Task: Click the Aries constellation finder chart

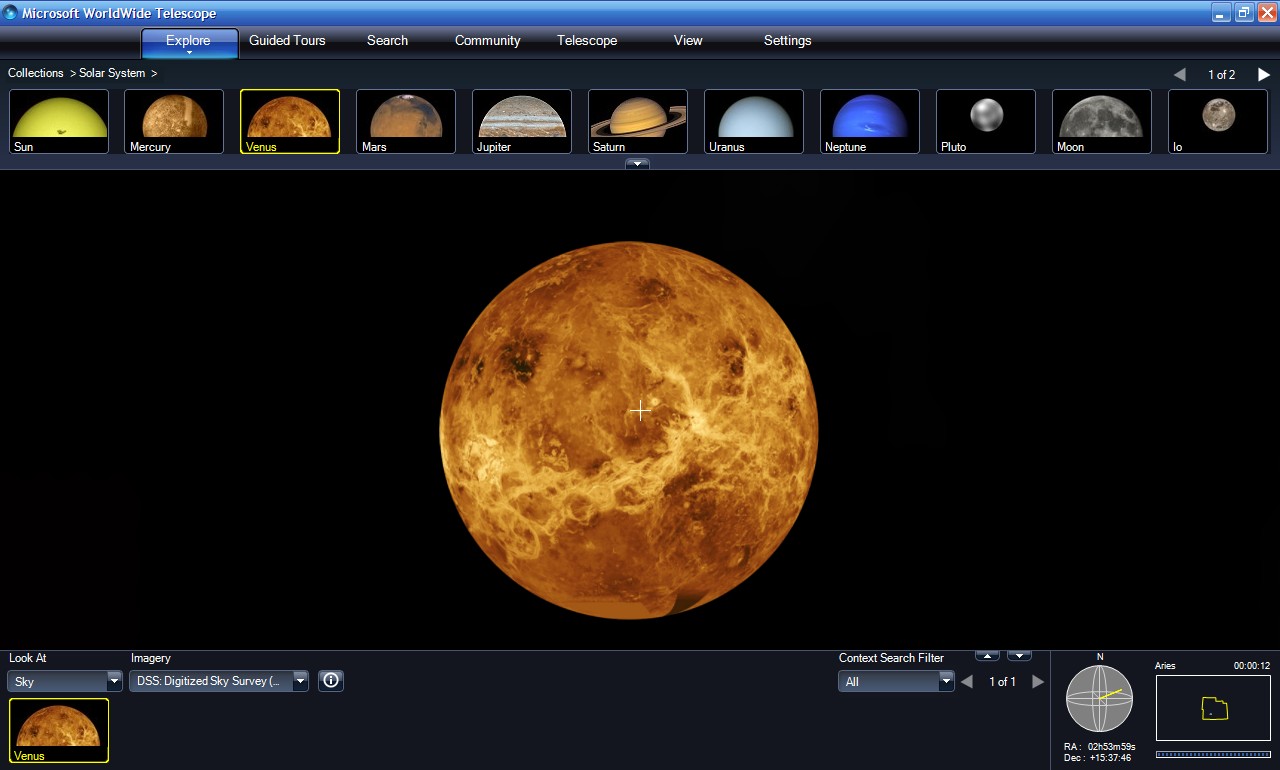Action: point(1213,708)
